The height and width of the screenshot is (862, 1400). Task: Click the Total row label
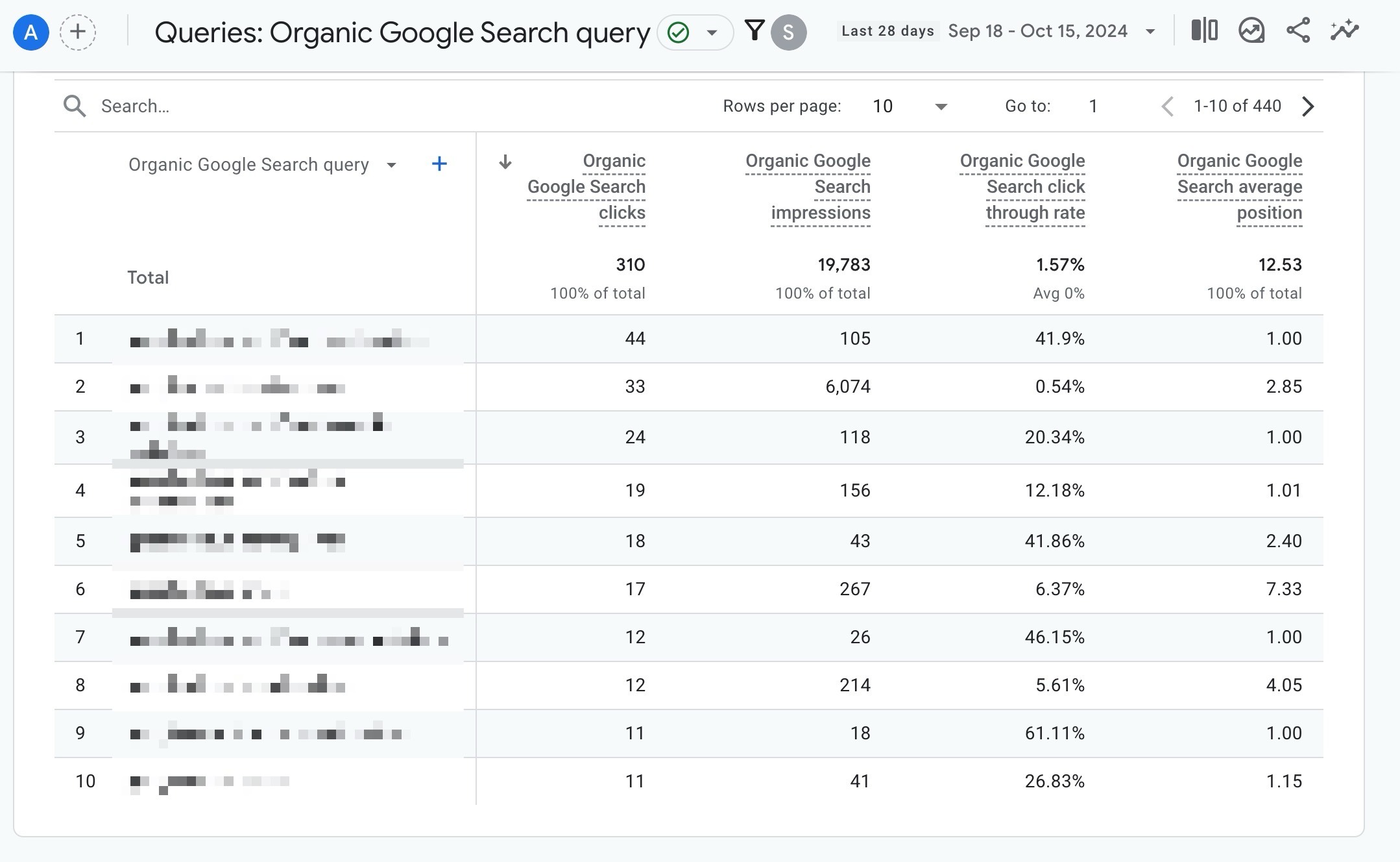coord(148,278)
